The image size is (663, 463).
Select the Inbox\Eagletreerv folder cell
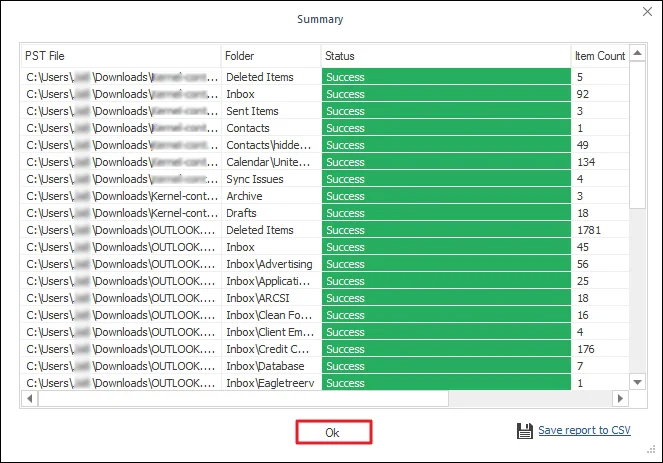[x=271, y=383]
